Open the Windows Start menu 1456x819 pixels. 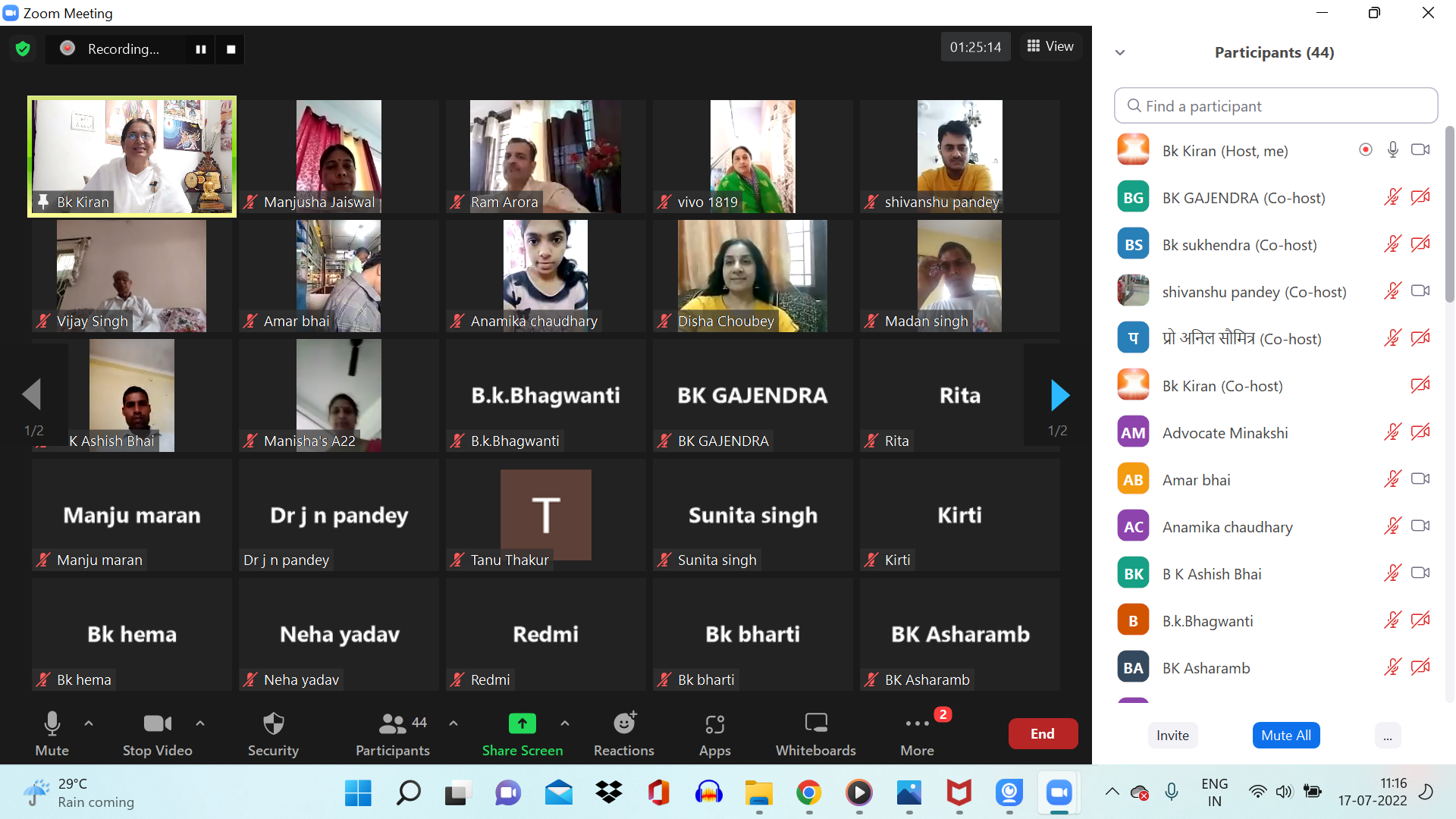(358, 793)
